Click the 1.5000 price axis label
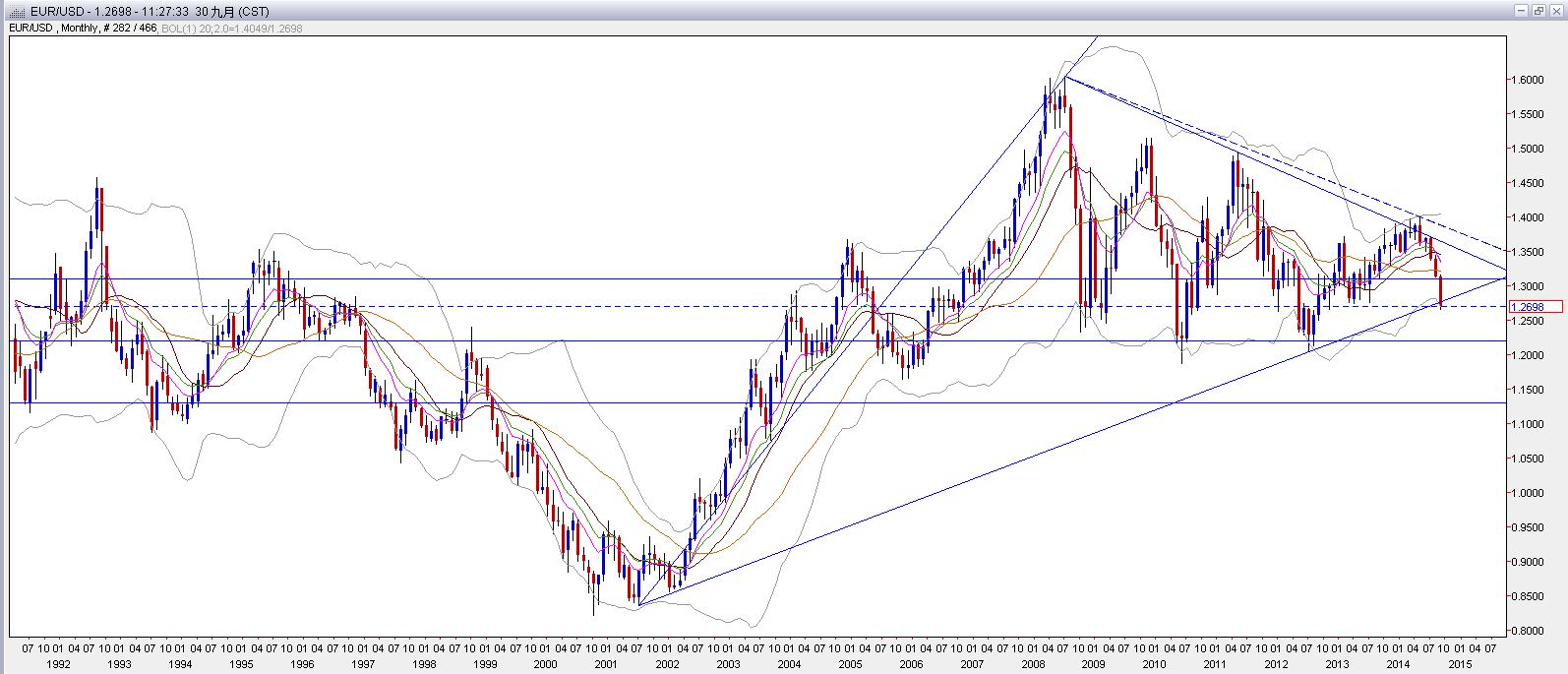 pyautogui.click(x=1528, y=150)
